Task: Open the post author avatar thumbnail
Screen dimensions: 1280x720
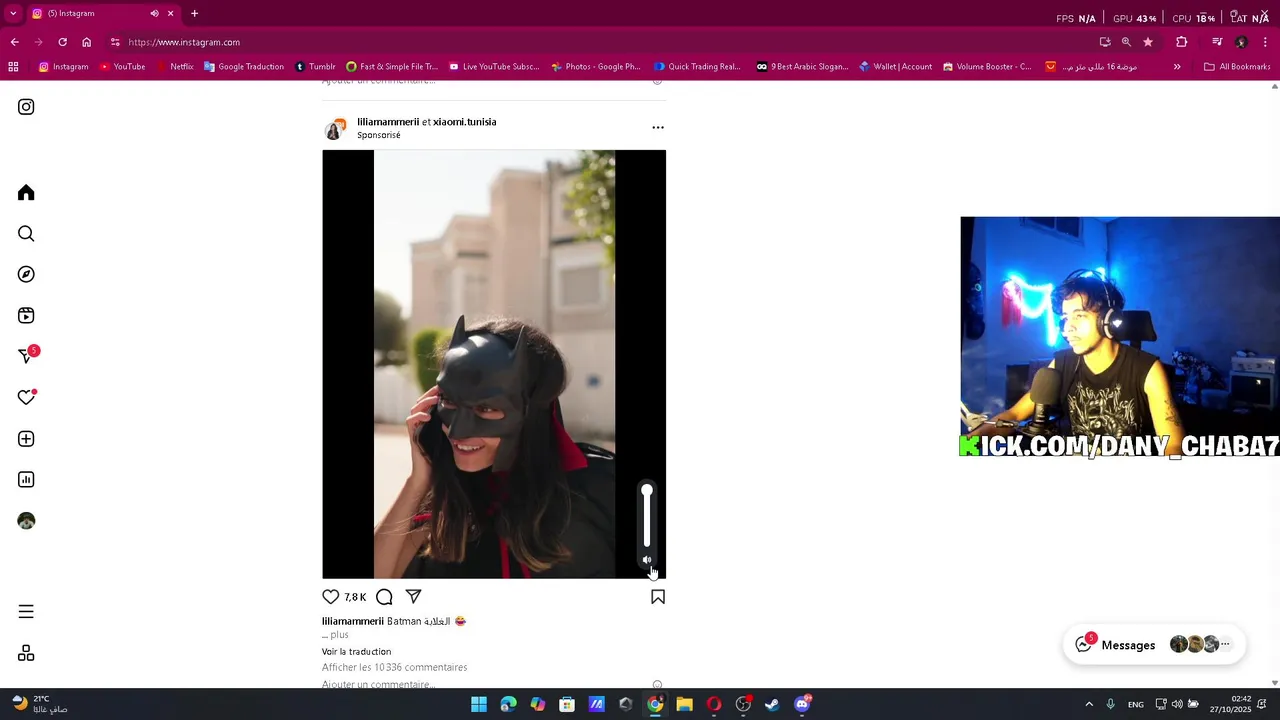Action: (335, 129)
